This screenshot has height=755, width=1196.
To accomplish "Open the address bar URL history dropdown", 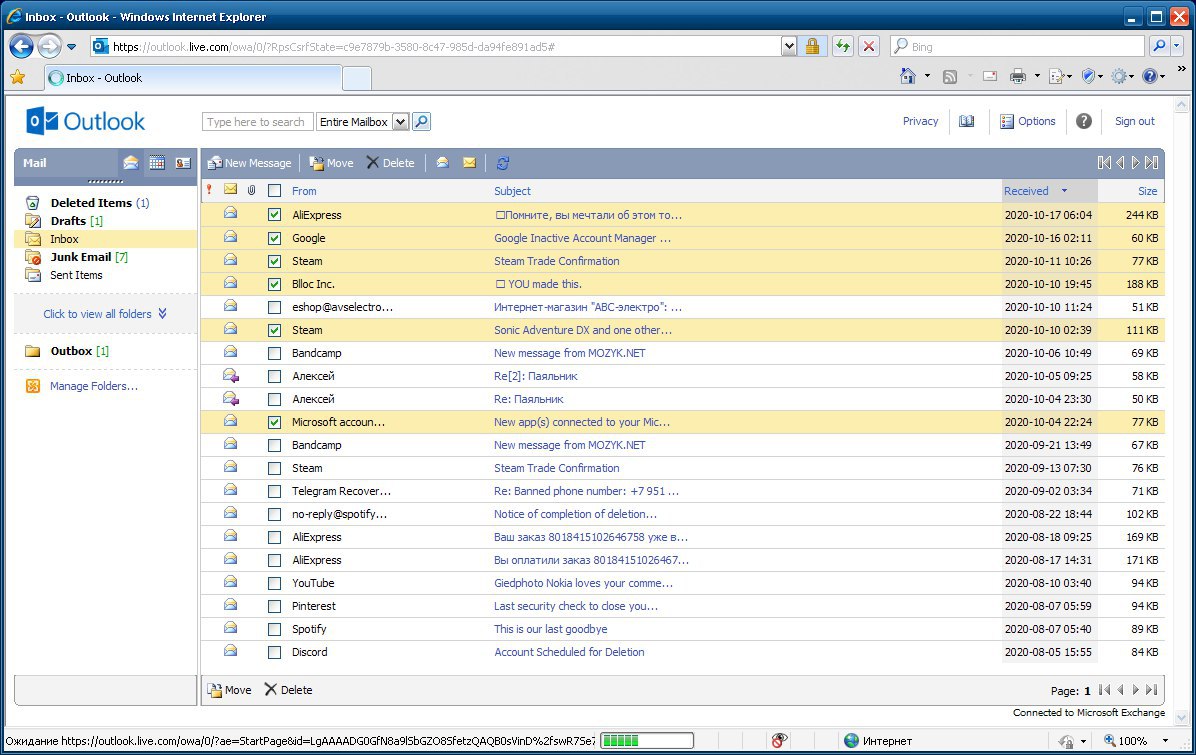I will pos(789,47).
